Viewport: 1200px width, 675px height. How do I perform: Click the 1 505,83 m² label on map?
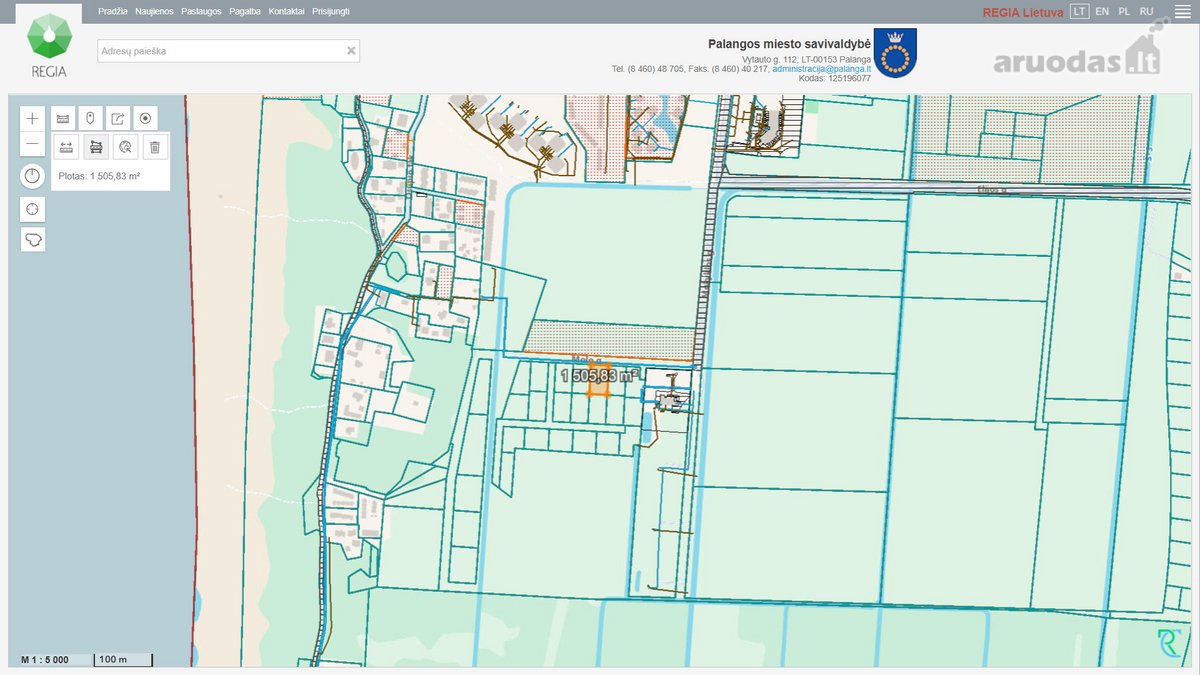pyautogui.click(x=600, y=376)
